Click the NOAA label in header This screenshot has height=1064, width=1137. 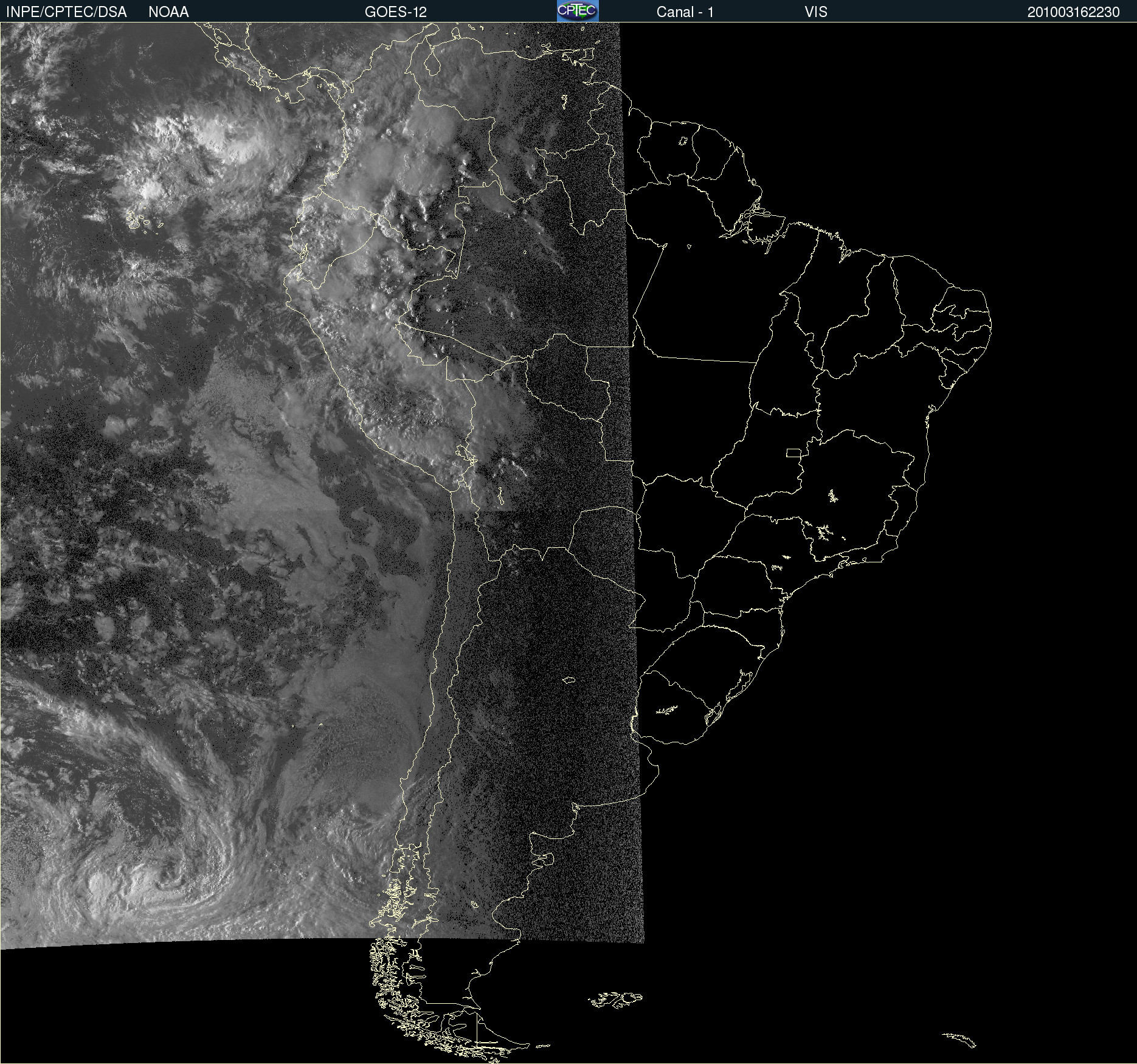click(x=168, y=12)
